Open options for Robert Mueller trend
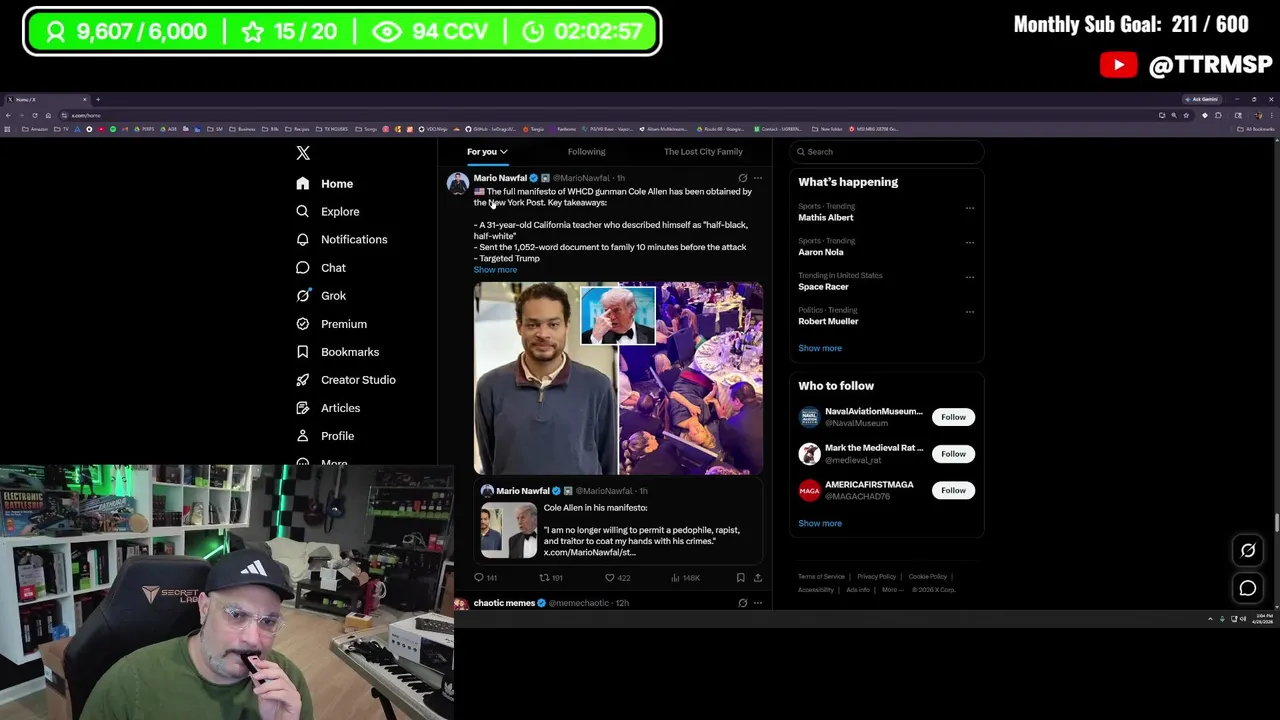The image size is (1280, 720). click(x=969, y=312)
